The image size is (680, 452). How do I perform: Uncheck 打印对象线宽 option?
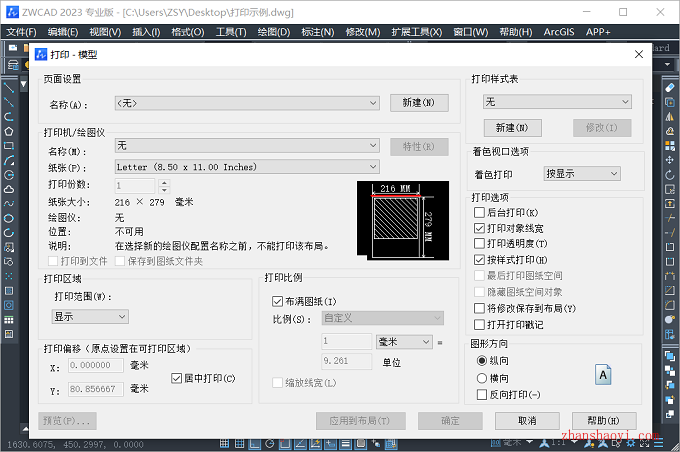[x=479, y=228]
